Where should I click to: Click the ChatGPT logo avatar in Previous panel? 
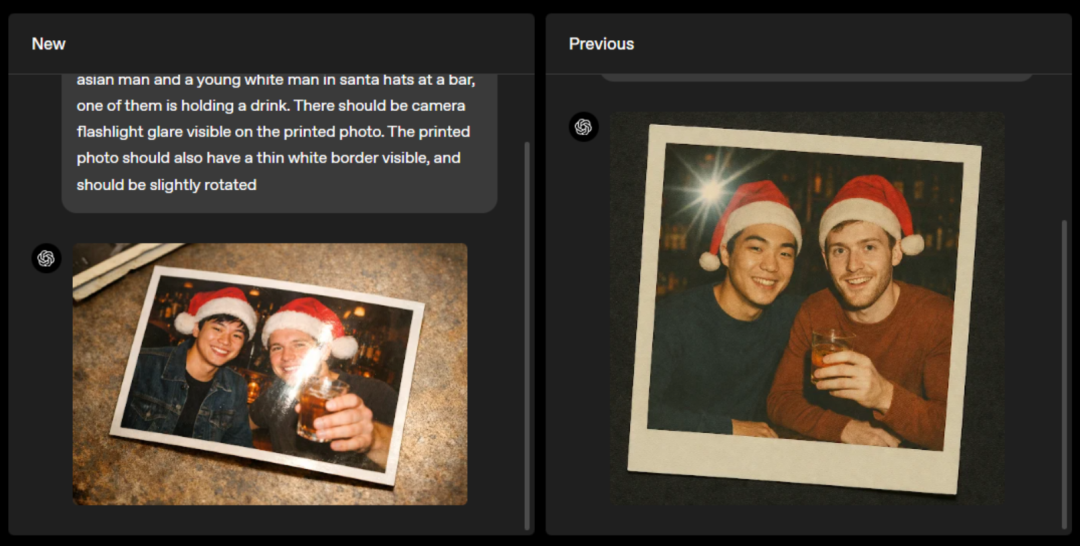click(583, 127)
